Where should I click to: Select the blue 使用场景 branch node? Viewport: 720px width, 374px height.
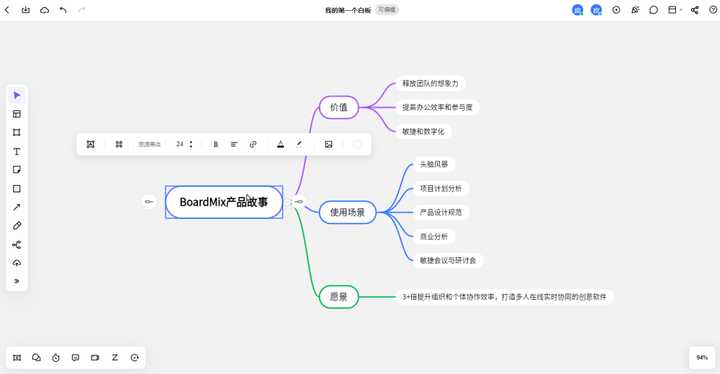348,212
